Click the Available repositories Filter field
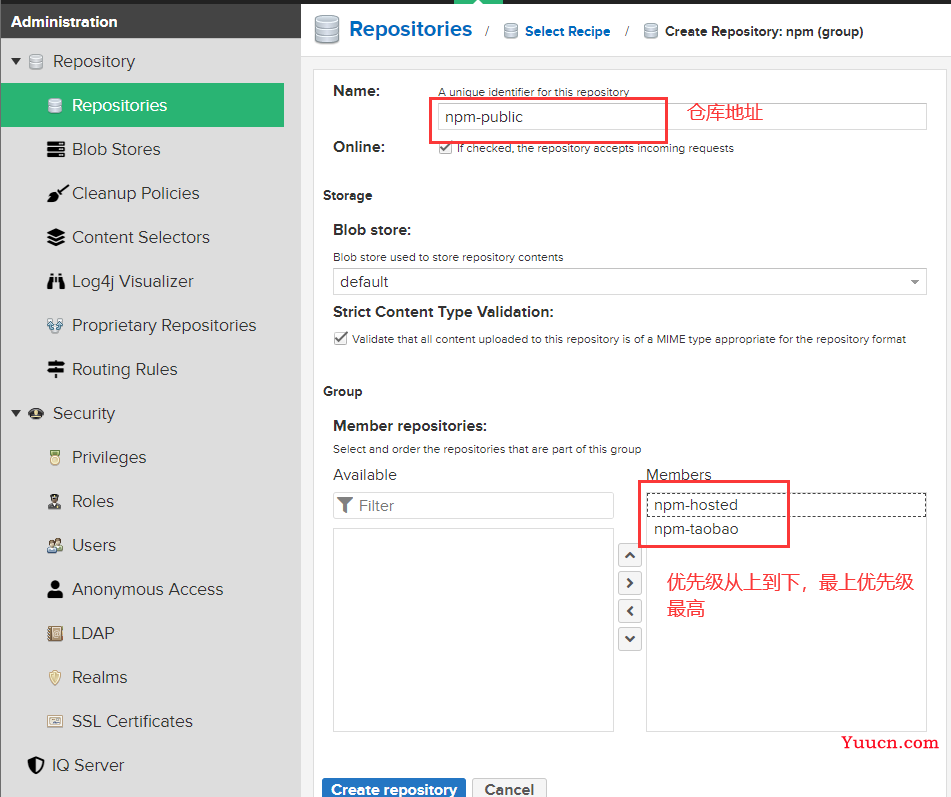This screenshot has width=951, height=797. pos(473,506)
